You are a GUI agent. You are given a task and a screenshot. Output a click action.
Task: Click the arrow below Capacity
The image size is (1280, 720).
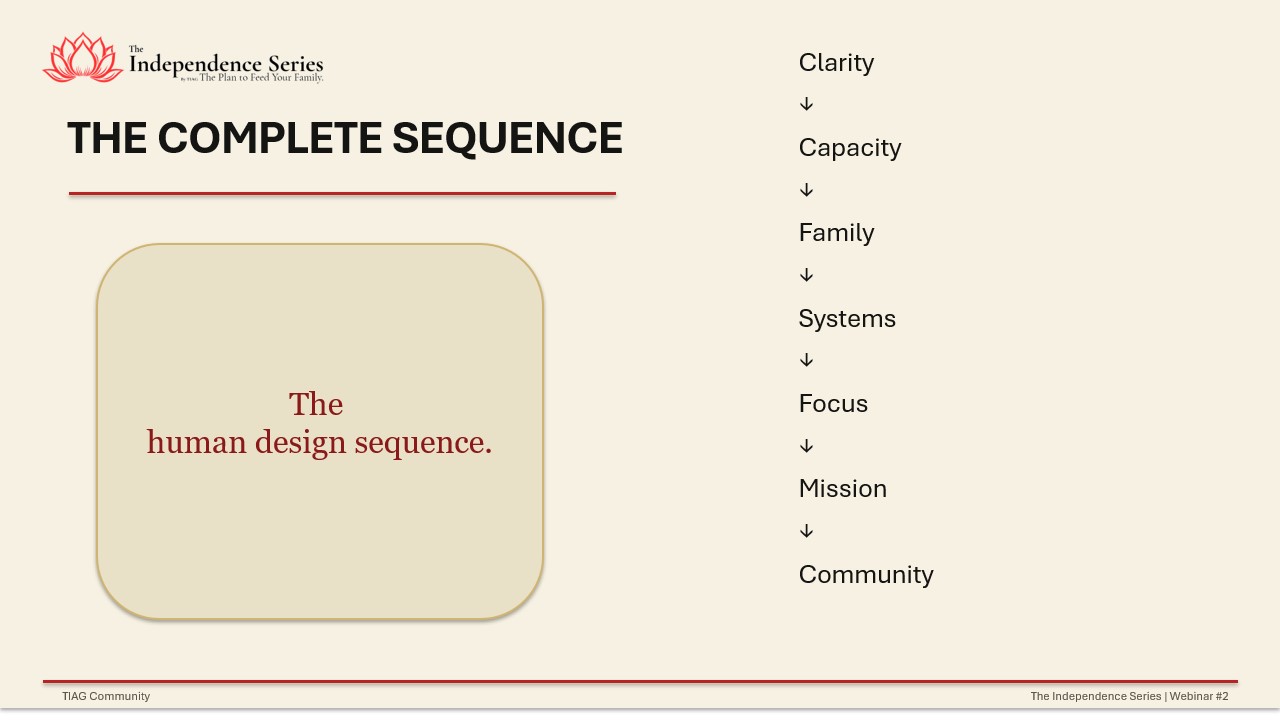[807, 190]
